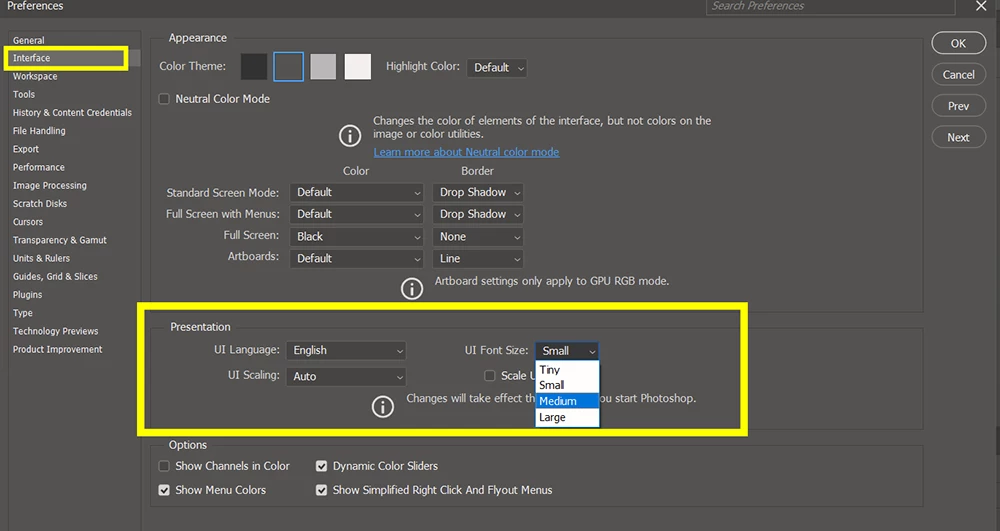Disable Dynamic Color Sliders checkbox
Screen dimensions: 1000x531
pyautogui.click(x=321, y=466)
